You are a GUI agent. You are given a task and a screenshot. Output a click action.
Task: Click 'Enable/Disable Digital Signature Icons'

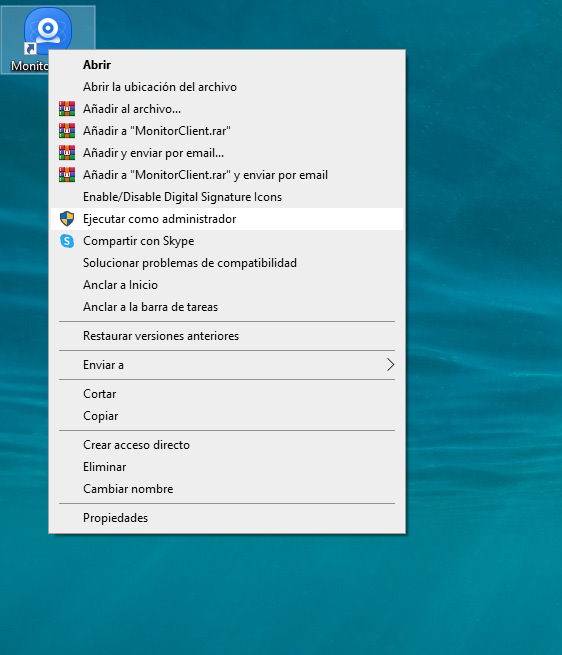tap(227, 197)
